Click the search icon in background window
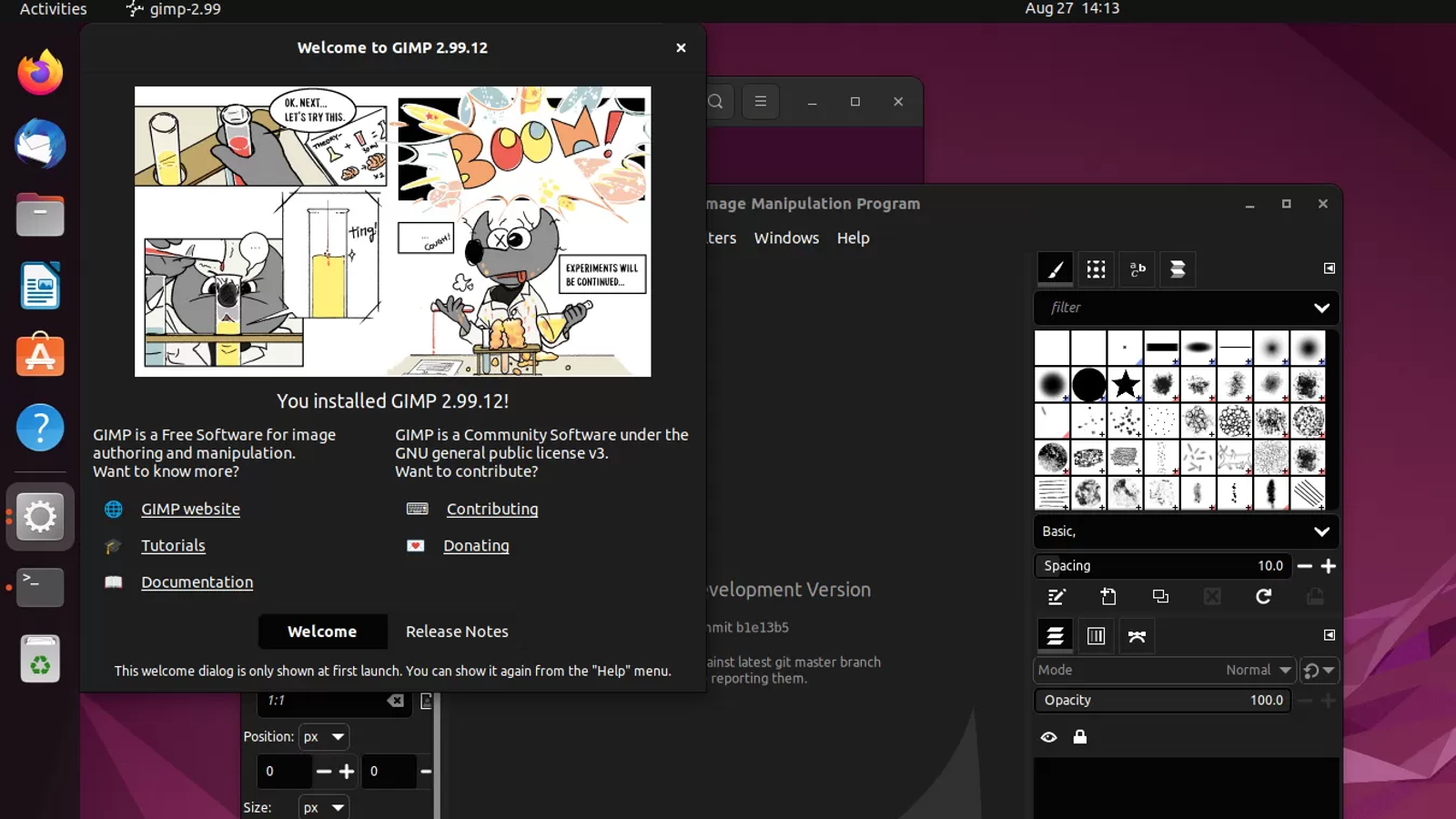This screenshot has height=819, width=1456. [x=716, y=102]
